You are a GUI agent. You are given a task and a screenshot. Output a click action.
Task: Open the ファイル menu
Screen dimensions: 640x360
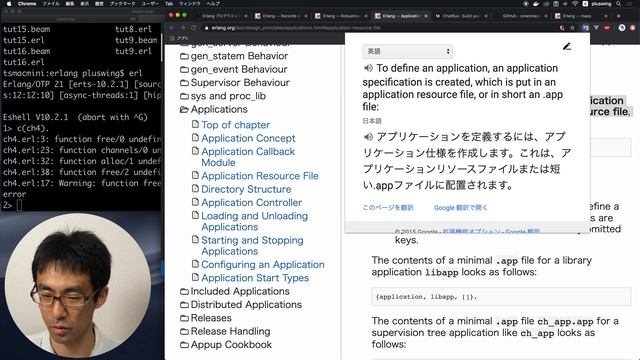(x=51, y=4)
